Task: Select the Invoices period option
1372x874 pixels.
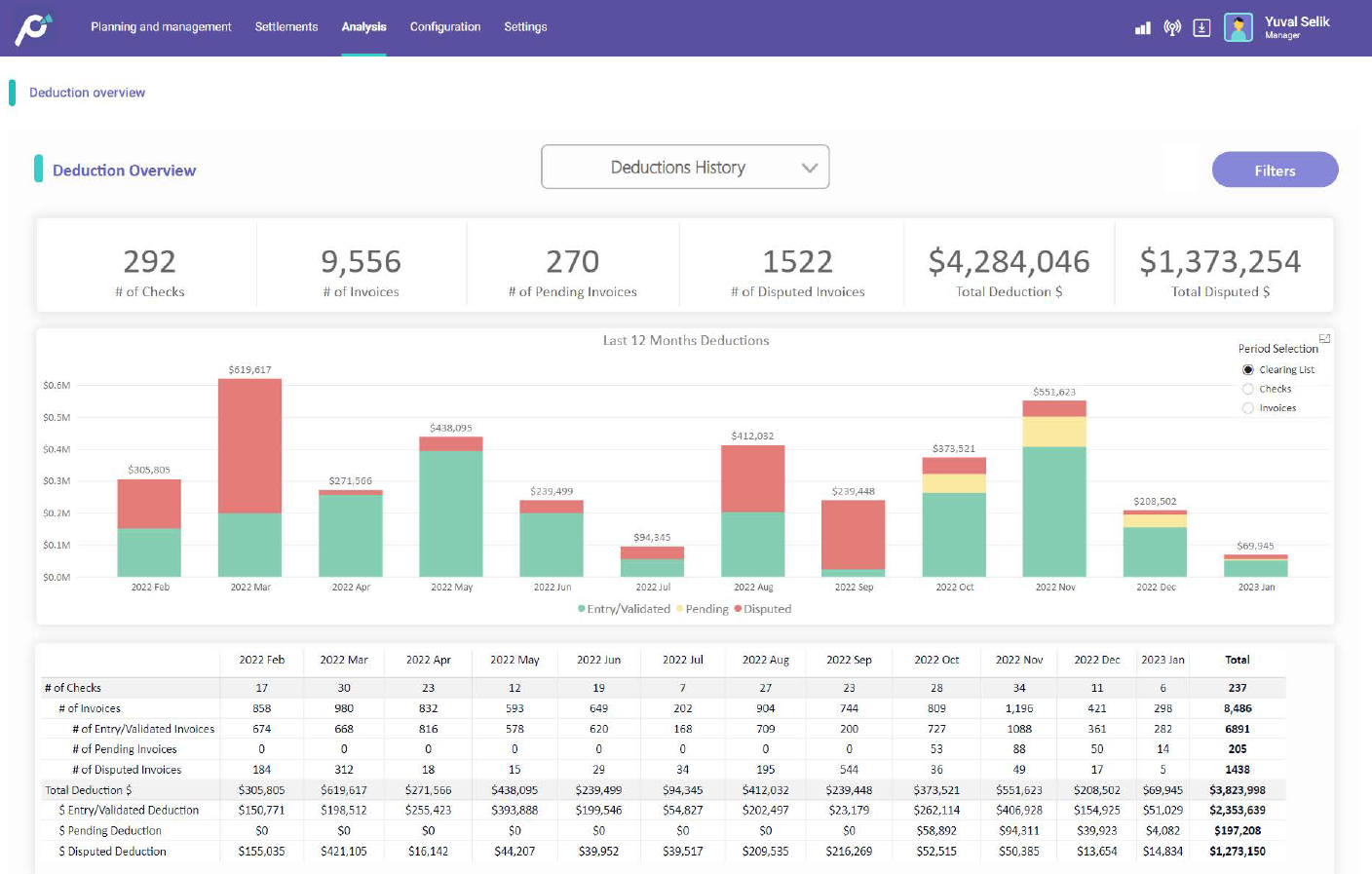Action: (1248, 408)
